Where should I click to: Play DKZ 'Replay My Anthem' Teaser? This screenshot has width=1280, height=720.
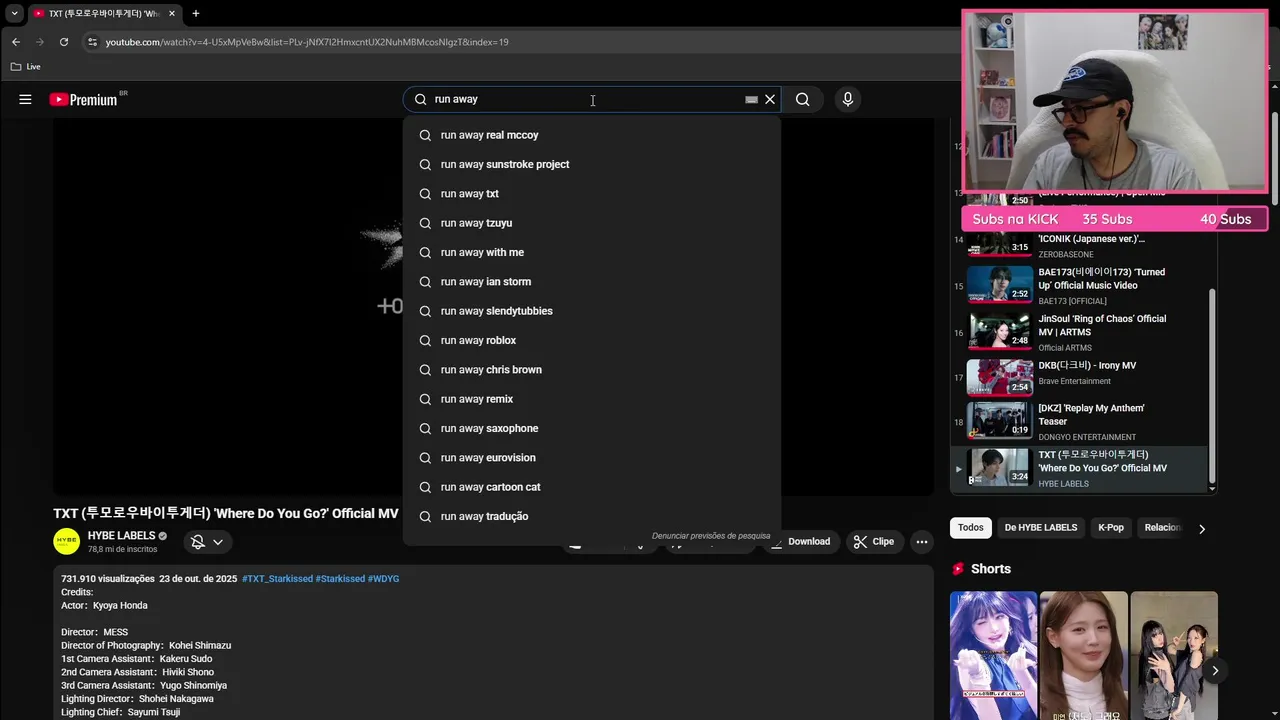click(x=1079, y=421)
